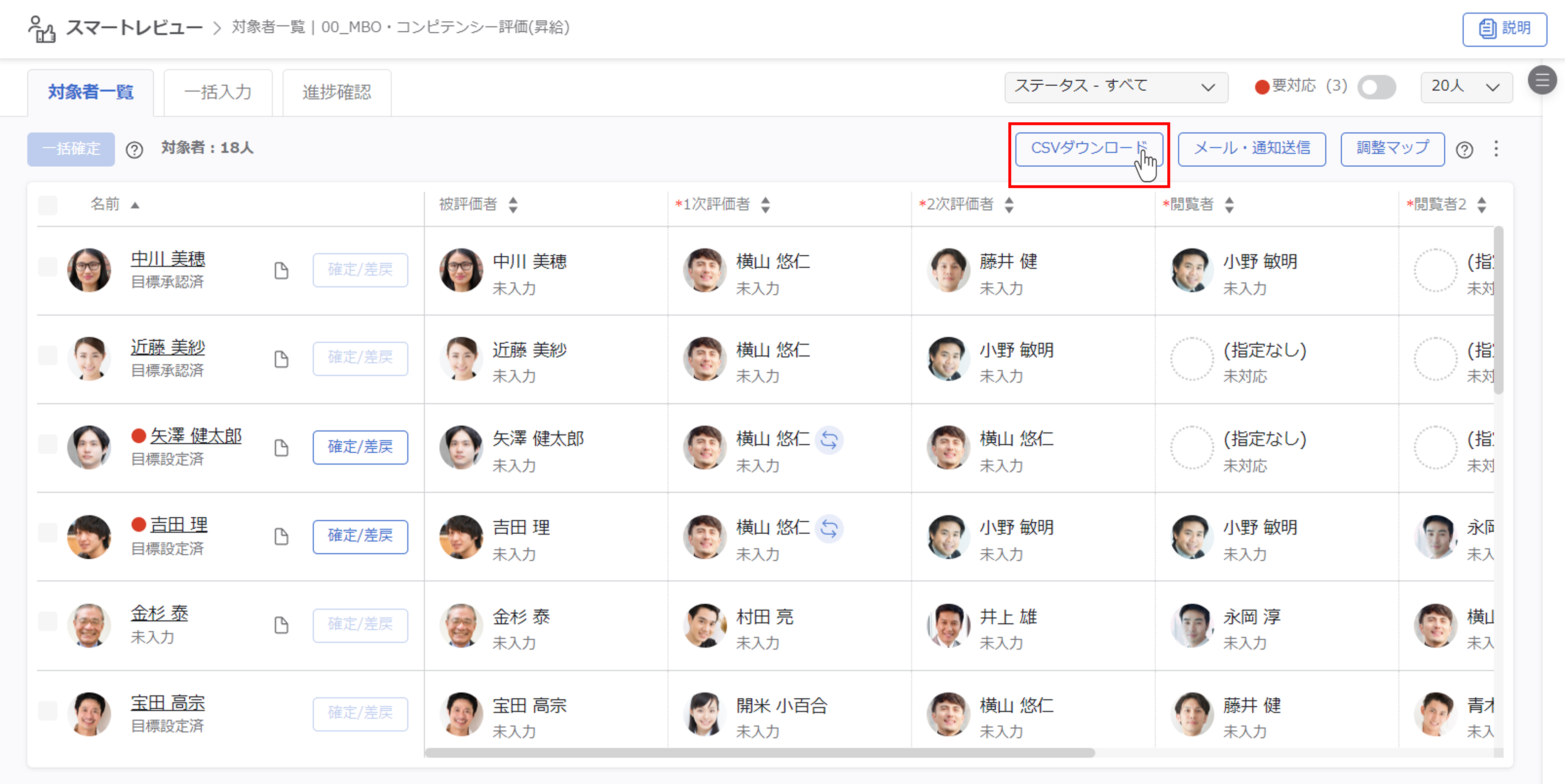Check the checkbox for 近藤 美紗's row

coord(47,355)
